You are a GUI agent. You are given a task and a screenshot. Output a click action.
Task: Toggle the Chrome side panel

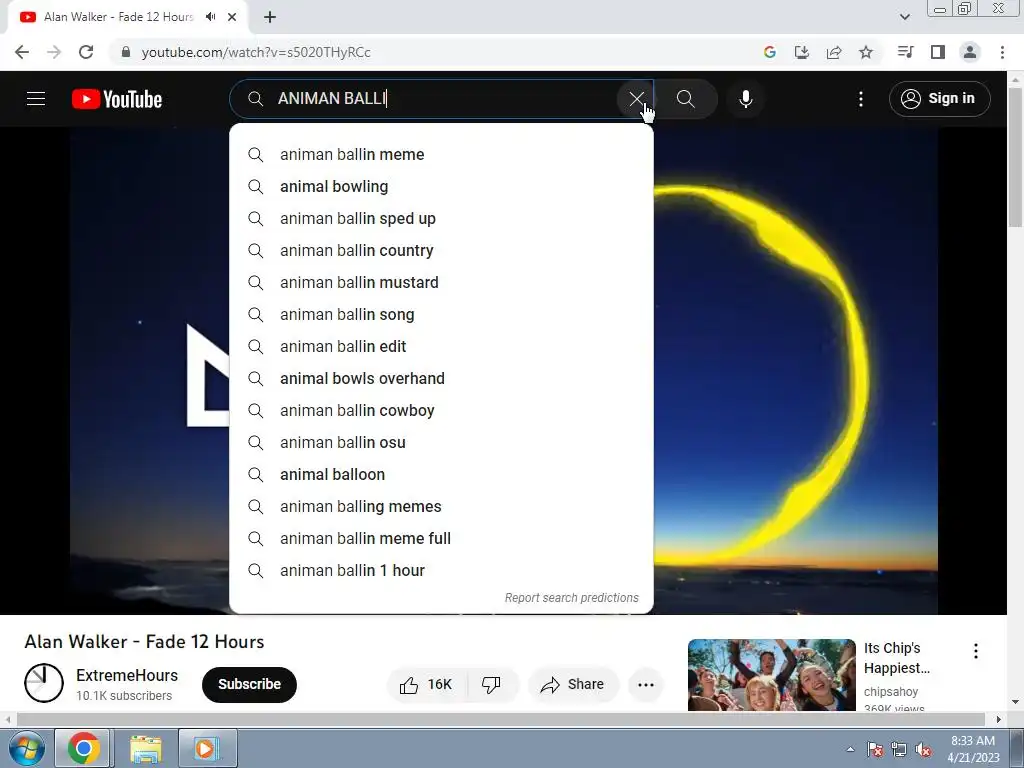pos(938,52)
